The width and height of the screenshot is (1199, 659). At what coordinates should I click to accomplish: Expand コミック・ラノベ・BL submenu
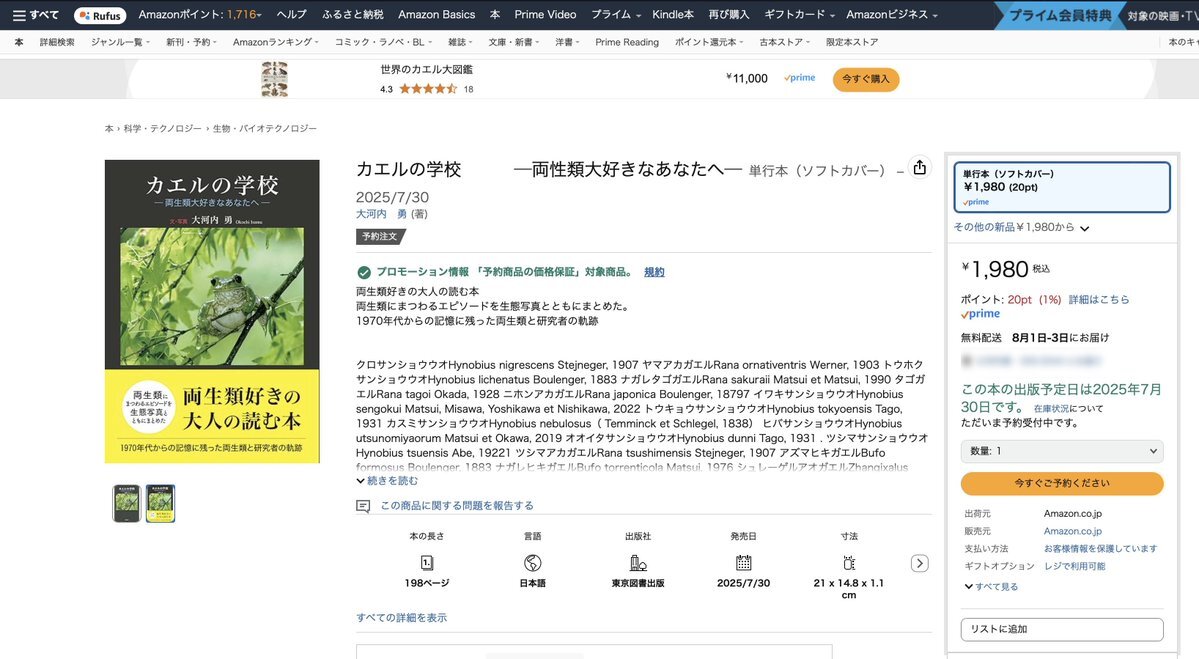click(383, 42)
